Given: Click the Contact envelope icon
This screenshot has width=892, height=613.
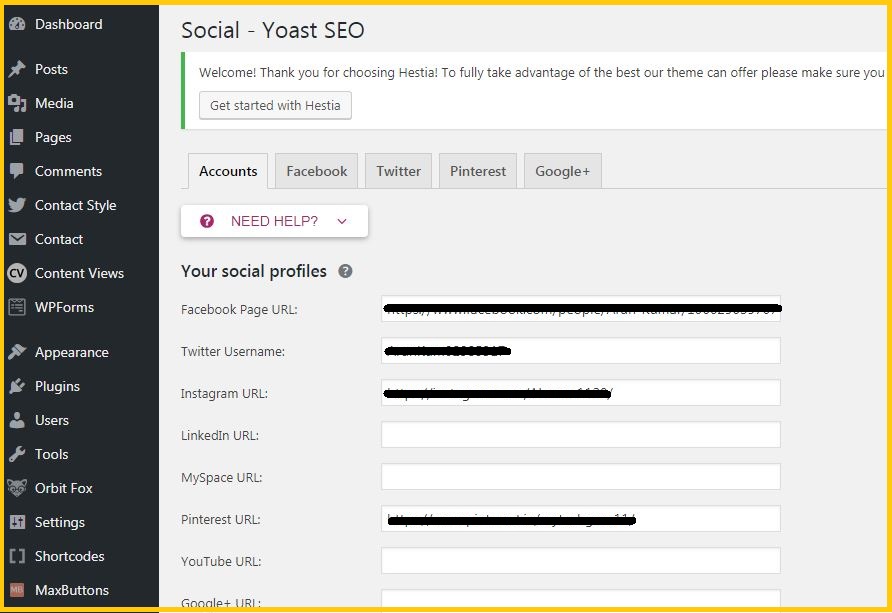Looking at the screenshot, I should coord(17,239).
